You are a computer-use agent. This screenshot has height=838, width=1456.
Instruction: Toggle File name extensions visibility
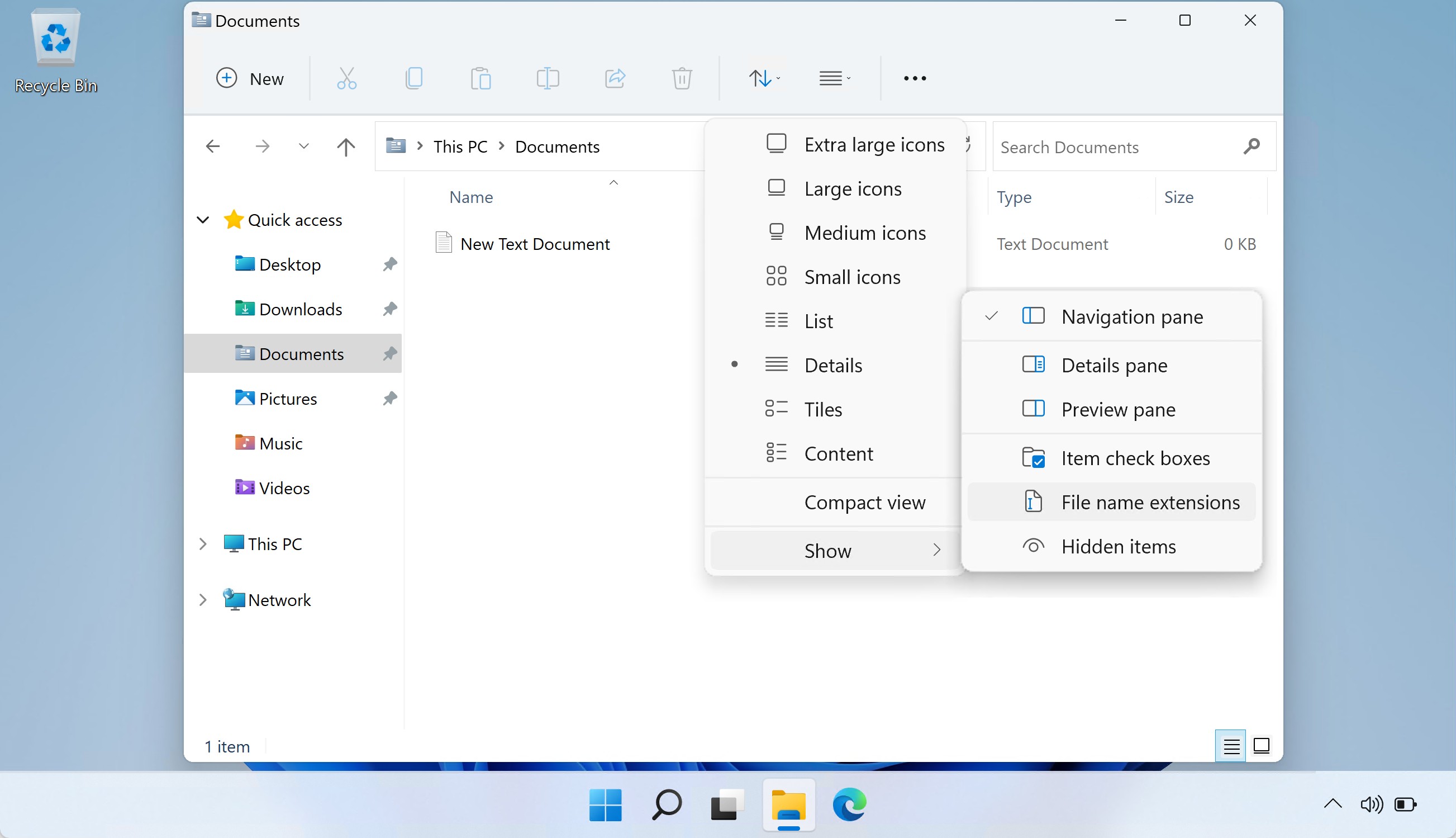click(x=1150, y=501)
